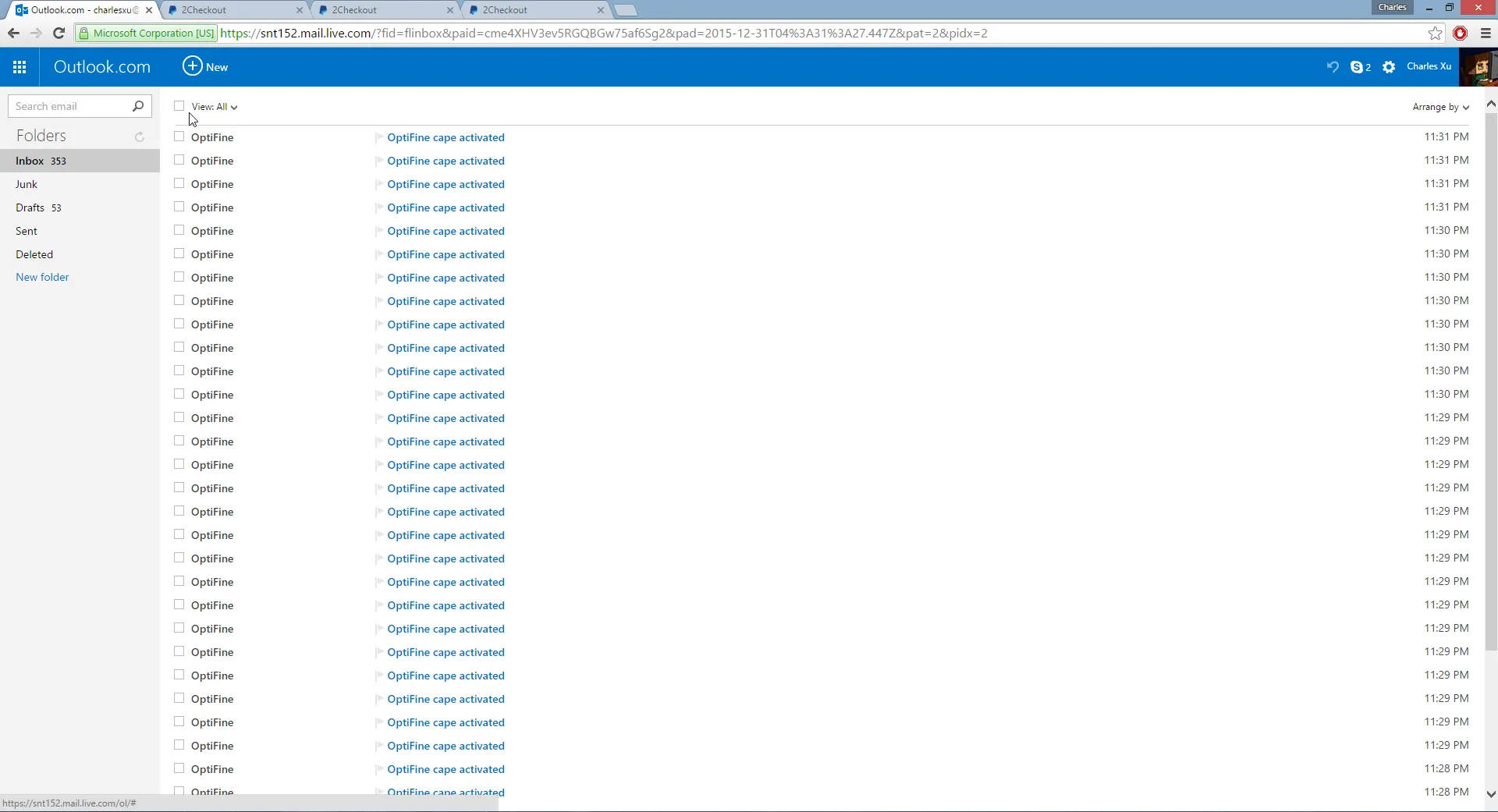Check the first 11:28 PM email's checkbox
The height and width of the screenshot is (812, 1498).
pyautogui.click(x=179, y=768)
